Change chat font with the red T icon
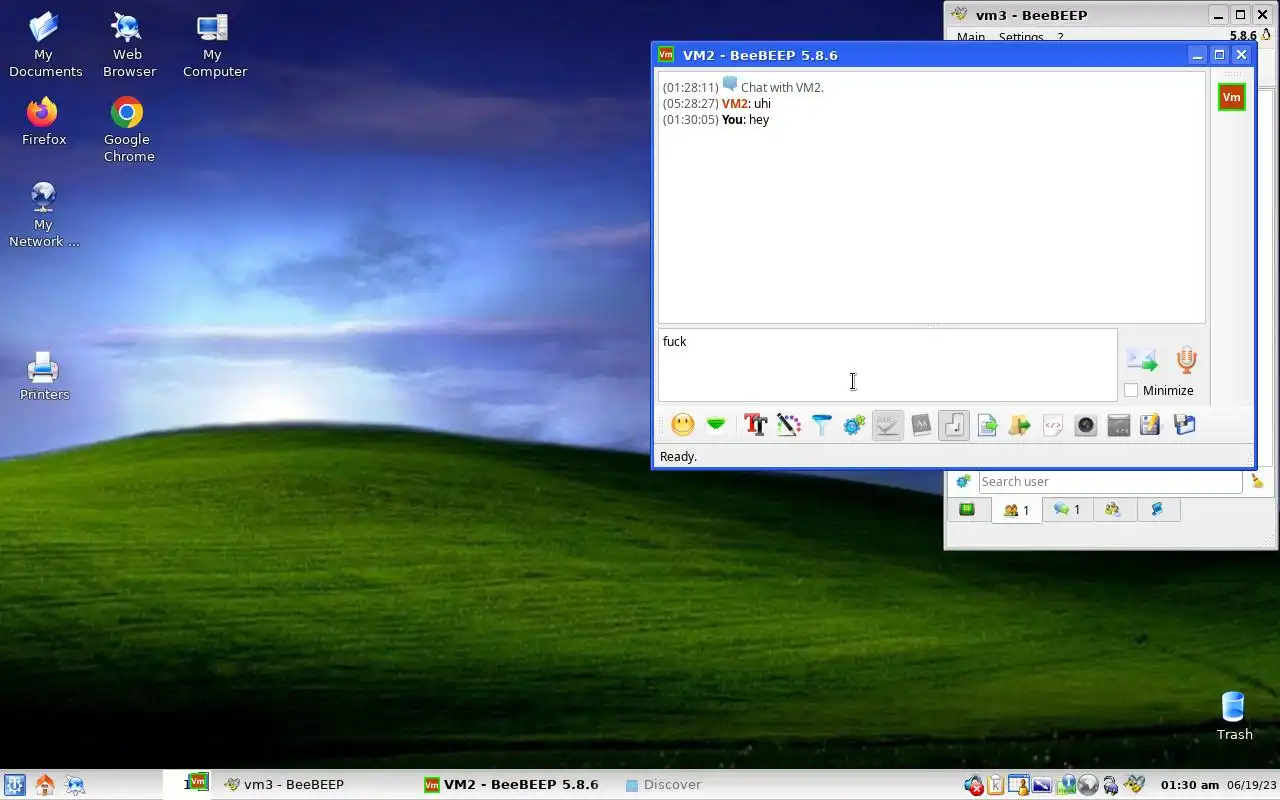Image resolution: width=1280 pixels, height=800 pixels. 756,425
